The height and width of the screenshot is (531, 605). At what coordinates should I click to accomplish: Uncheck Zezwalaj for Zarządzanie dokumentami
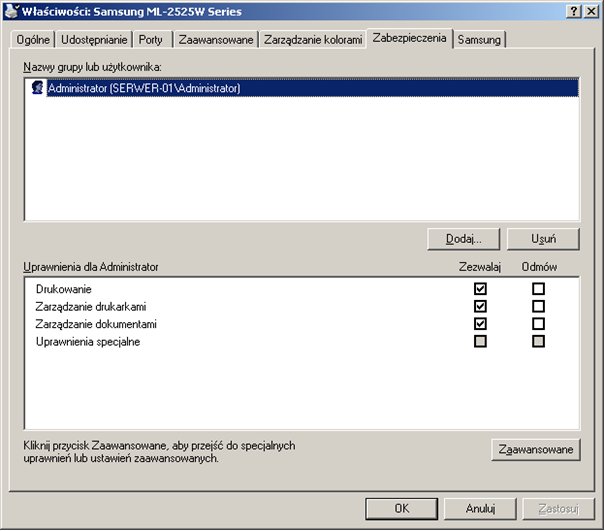pyautogui.click(x=480, y=324)
